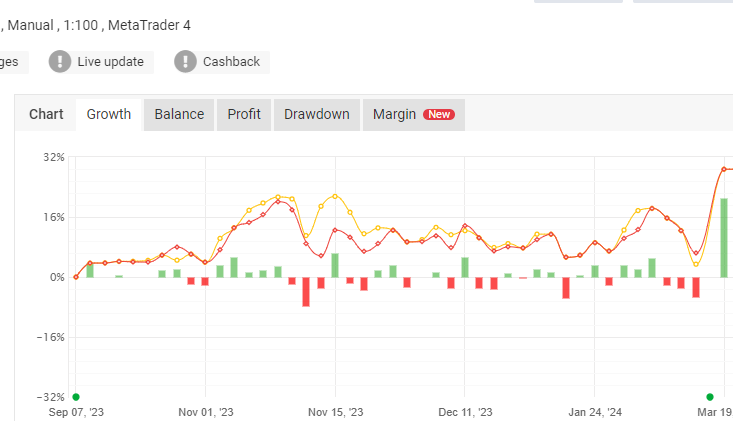Select the Live update label text

click(x=110, y=62)
